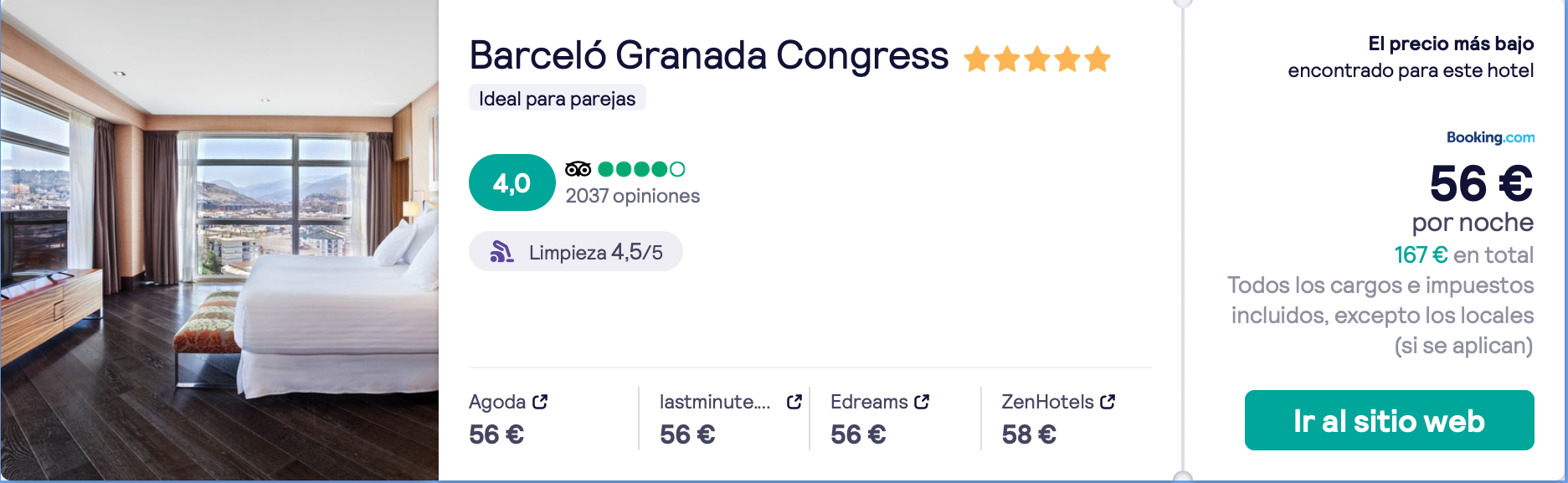Viewport: 1568px width, 483px height.
Task: Open the 2037 opiniones reviews link
Action: [633, 196]
